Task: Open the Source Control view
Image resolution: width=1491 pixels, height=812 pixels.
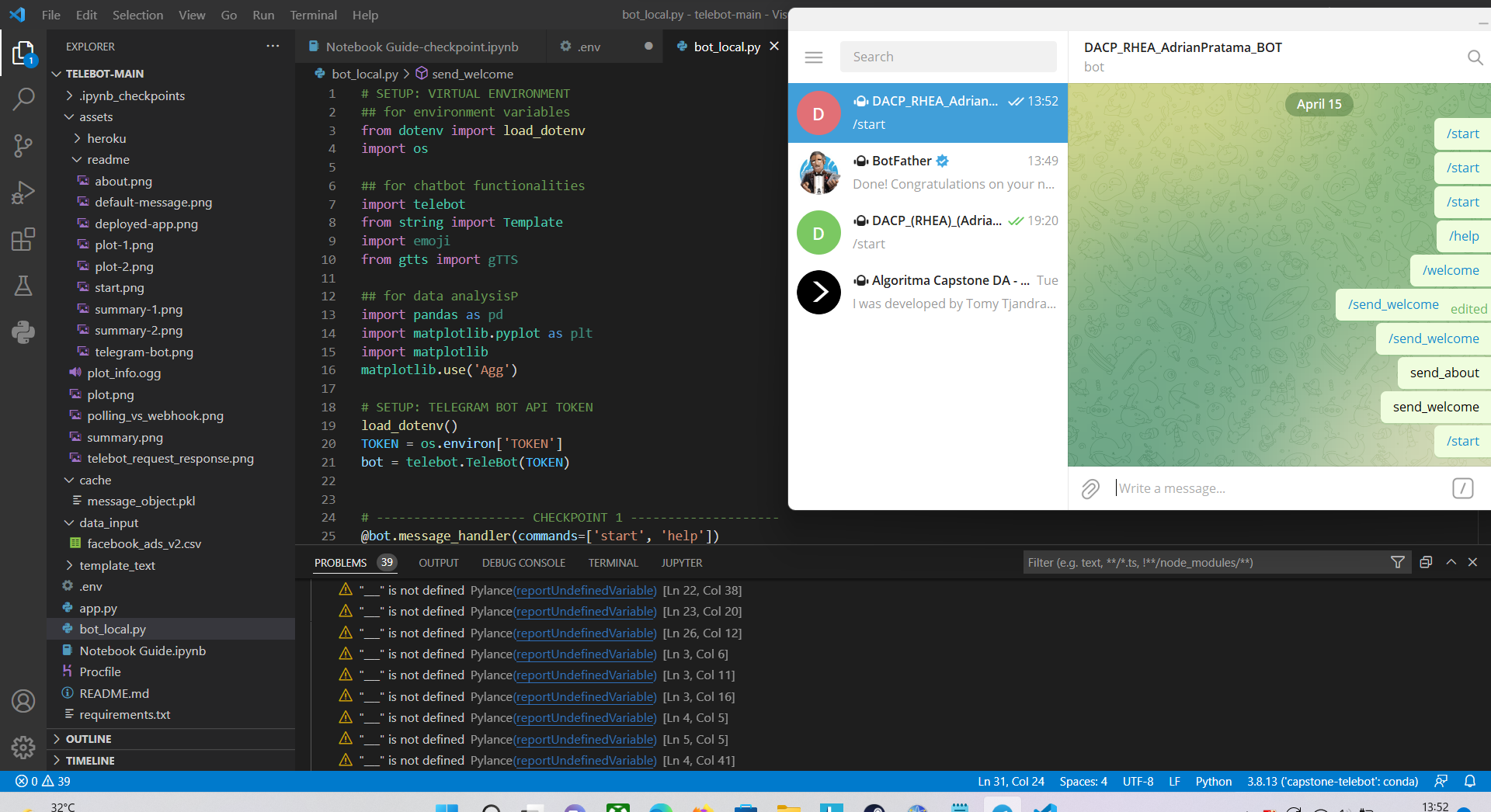Action: click(23, 146)
